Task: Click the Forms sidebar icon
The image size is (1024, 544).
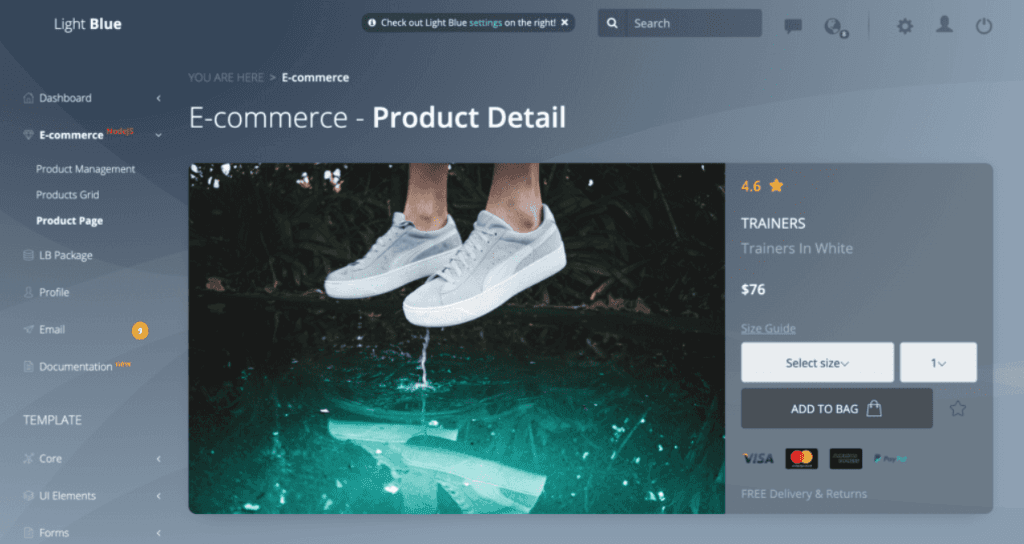Action: 28,533
